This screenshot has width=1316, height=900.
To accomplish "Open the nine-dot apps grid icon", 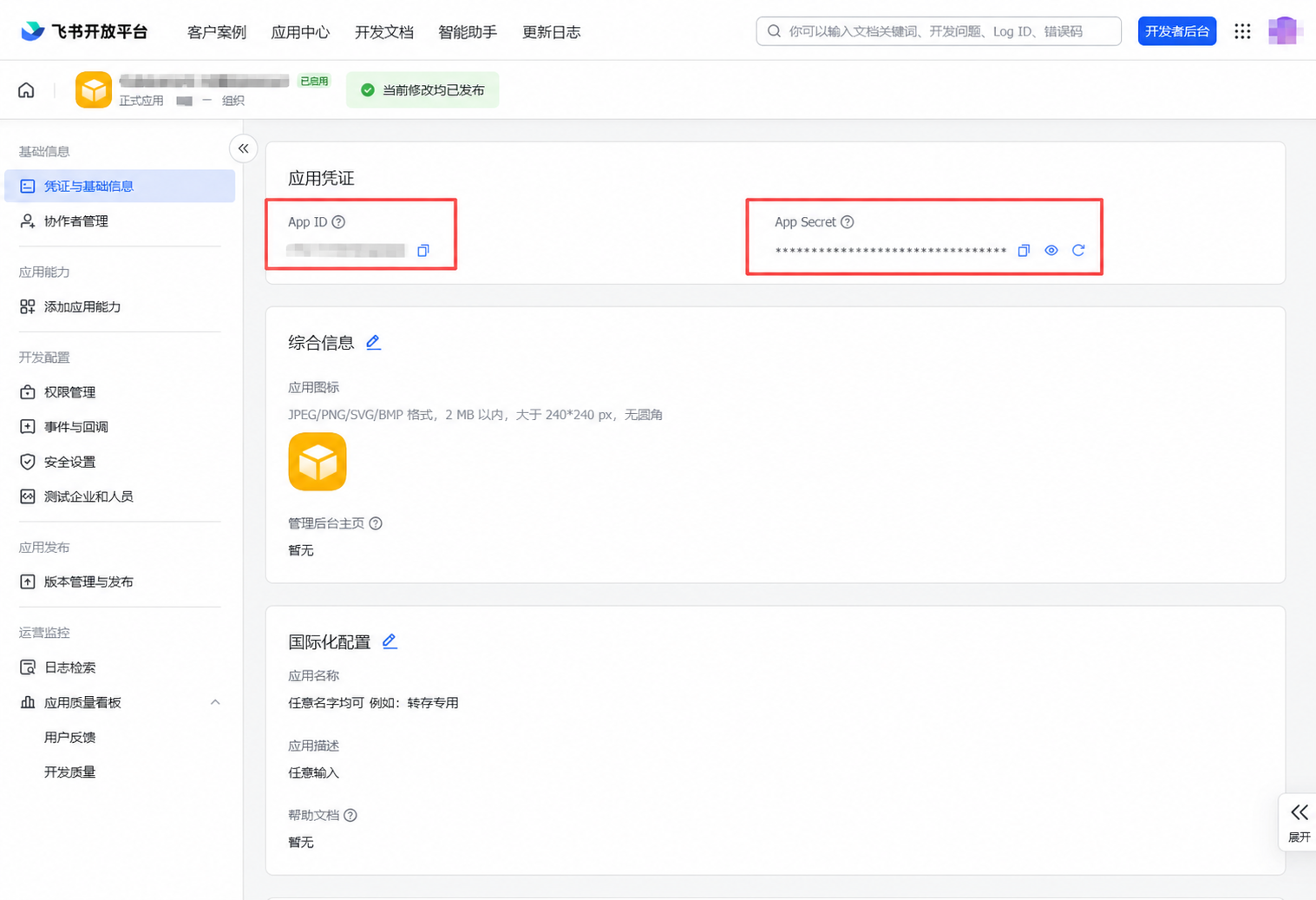I will (x=1242, y=31).
